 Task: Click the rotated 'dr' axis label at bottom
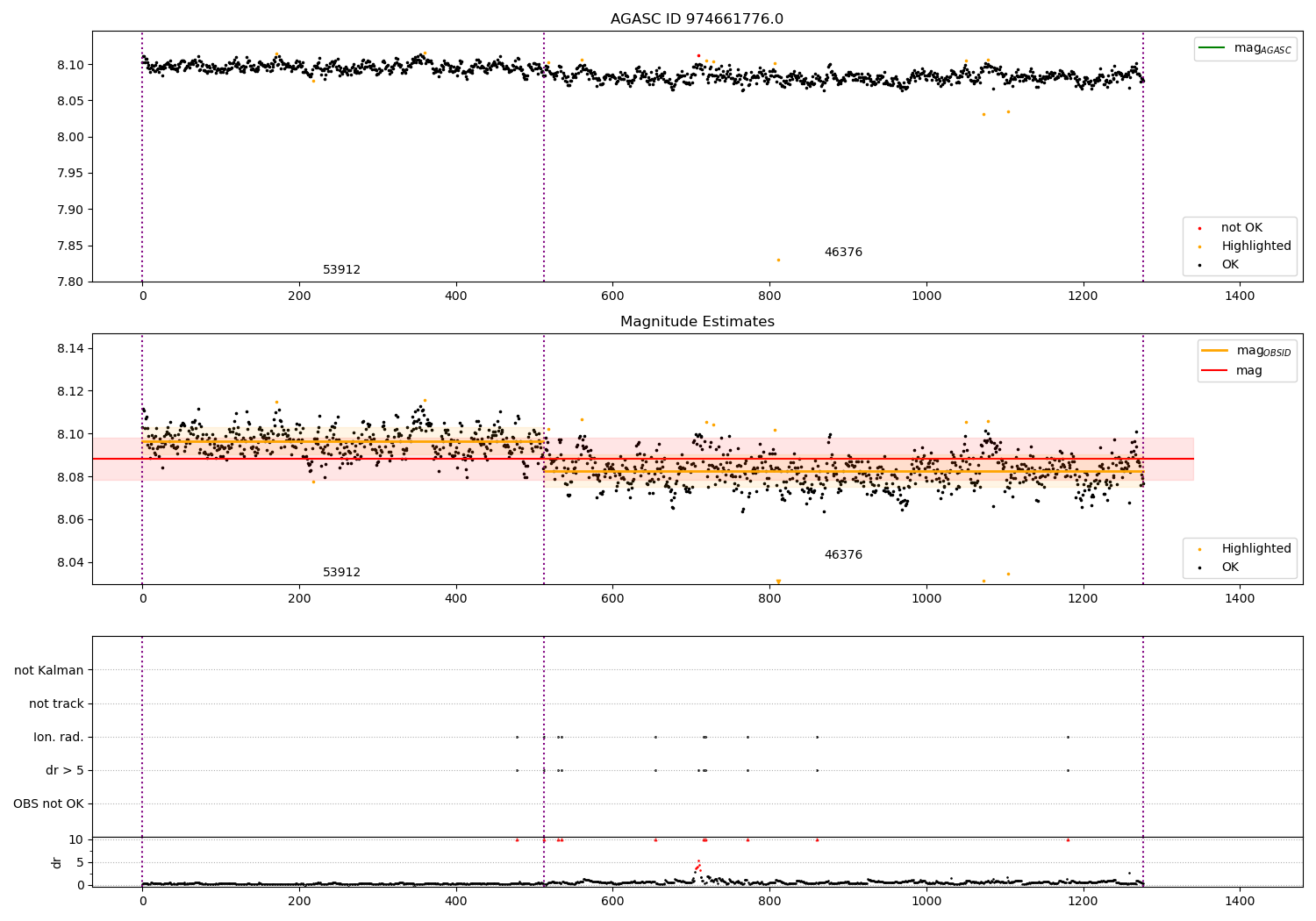57,862
